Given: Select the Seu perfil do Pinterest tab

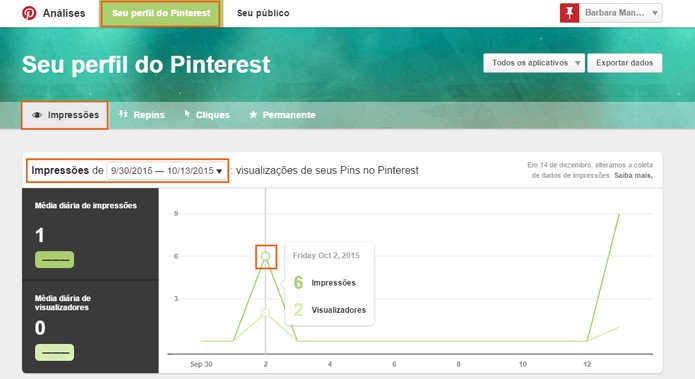Looking at the screenshot, I should [x=161, y=13].
